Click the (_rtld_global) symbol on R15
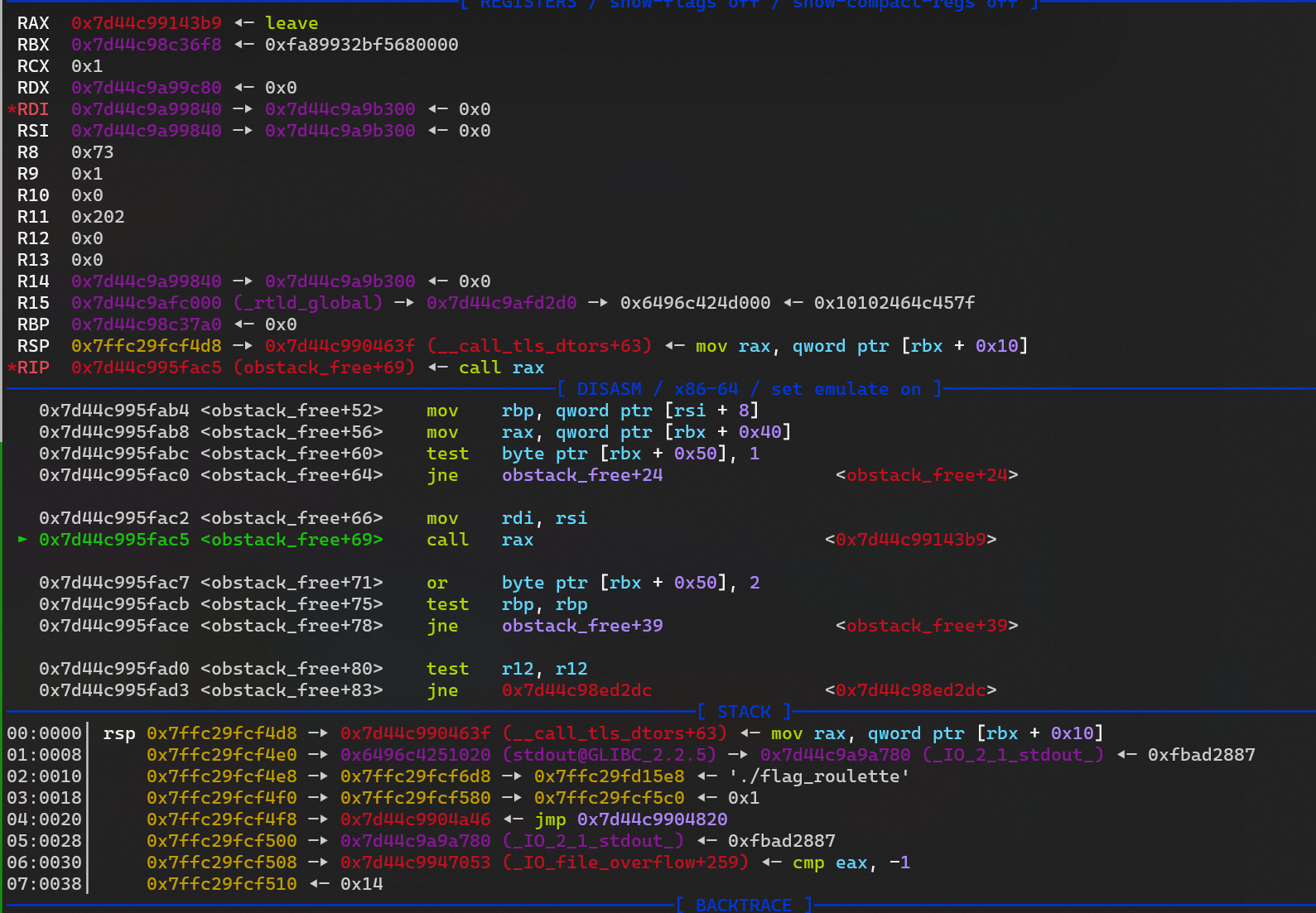Viewport: 1316px width, 913px height. [x=308, y=303]
